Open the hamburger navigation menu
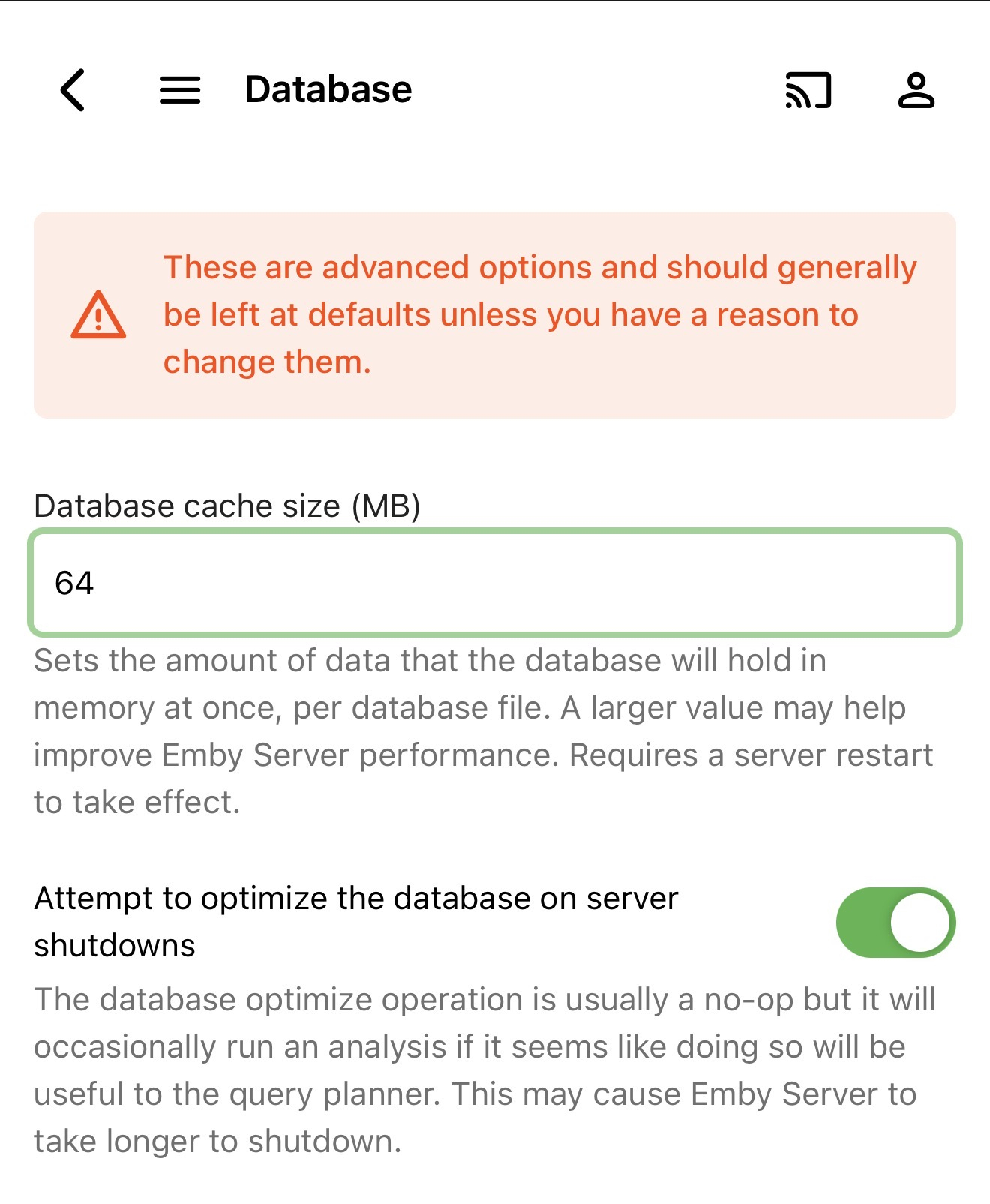Viewport: 990px width, 1204px height. [180, 90]
